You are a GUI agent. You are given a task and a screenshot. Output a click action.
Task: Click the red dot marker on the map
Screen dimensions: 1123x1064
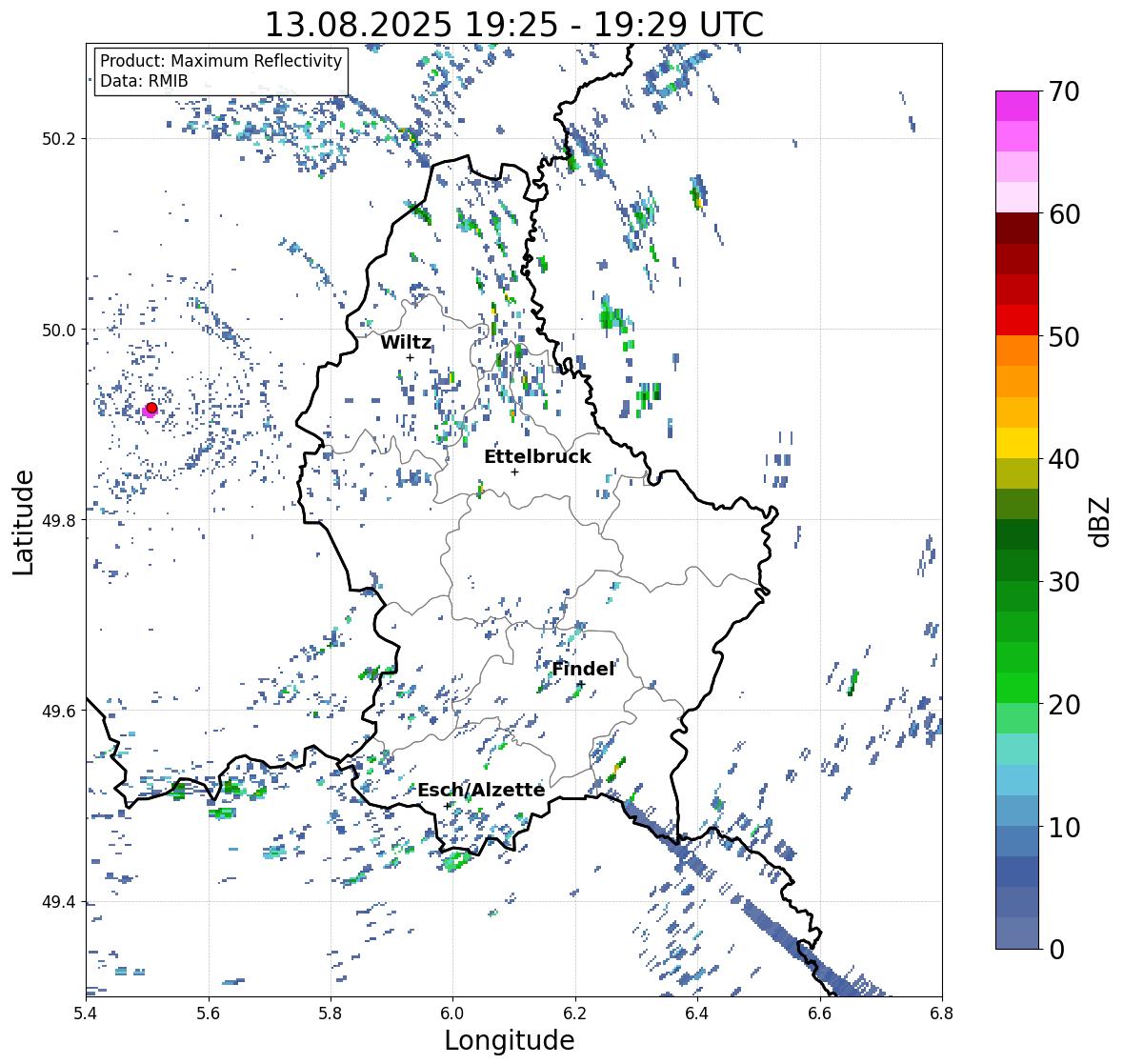151,408
